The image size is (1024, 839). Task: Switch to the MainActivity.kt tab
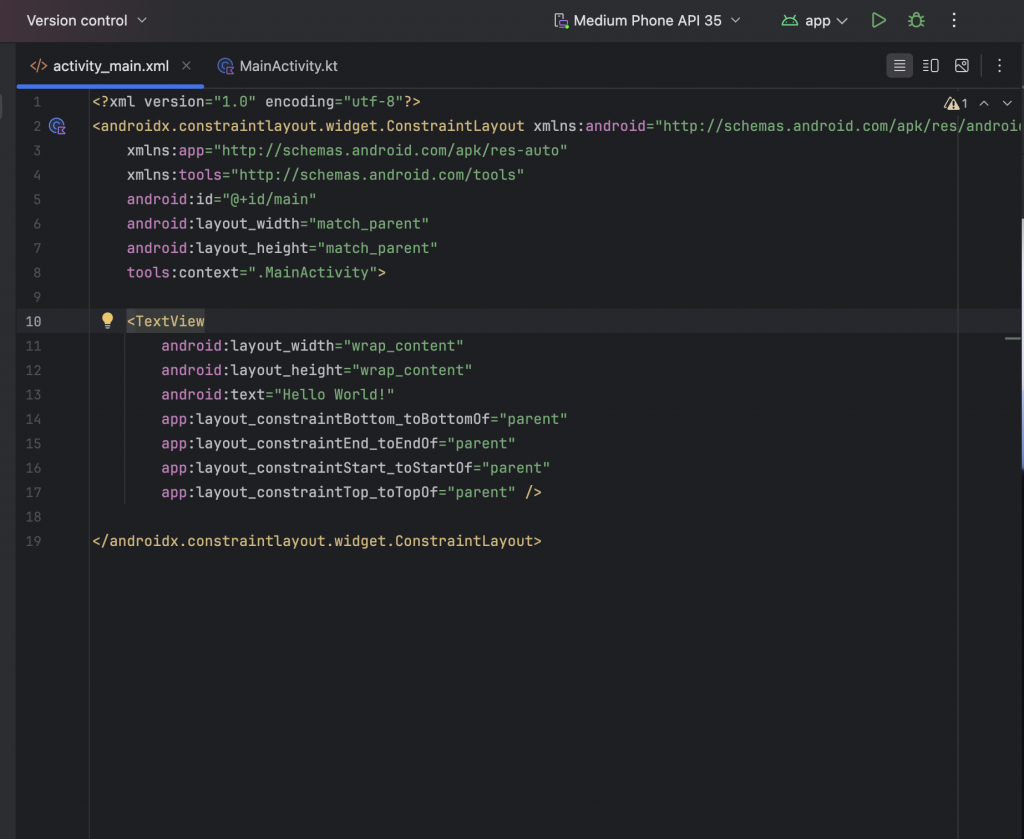coord(277,66)
